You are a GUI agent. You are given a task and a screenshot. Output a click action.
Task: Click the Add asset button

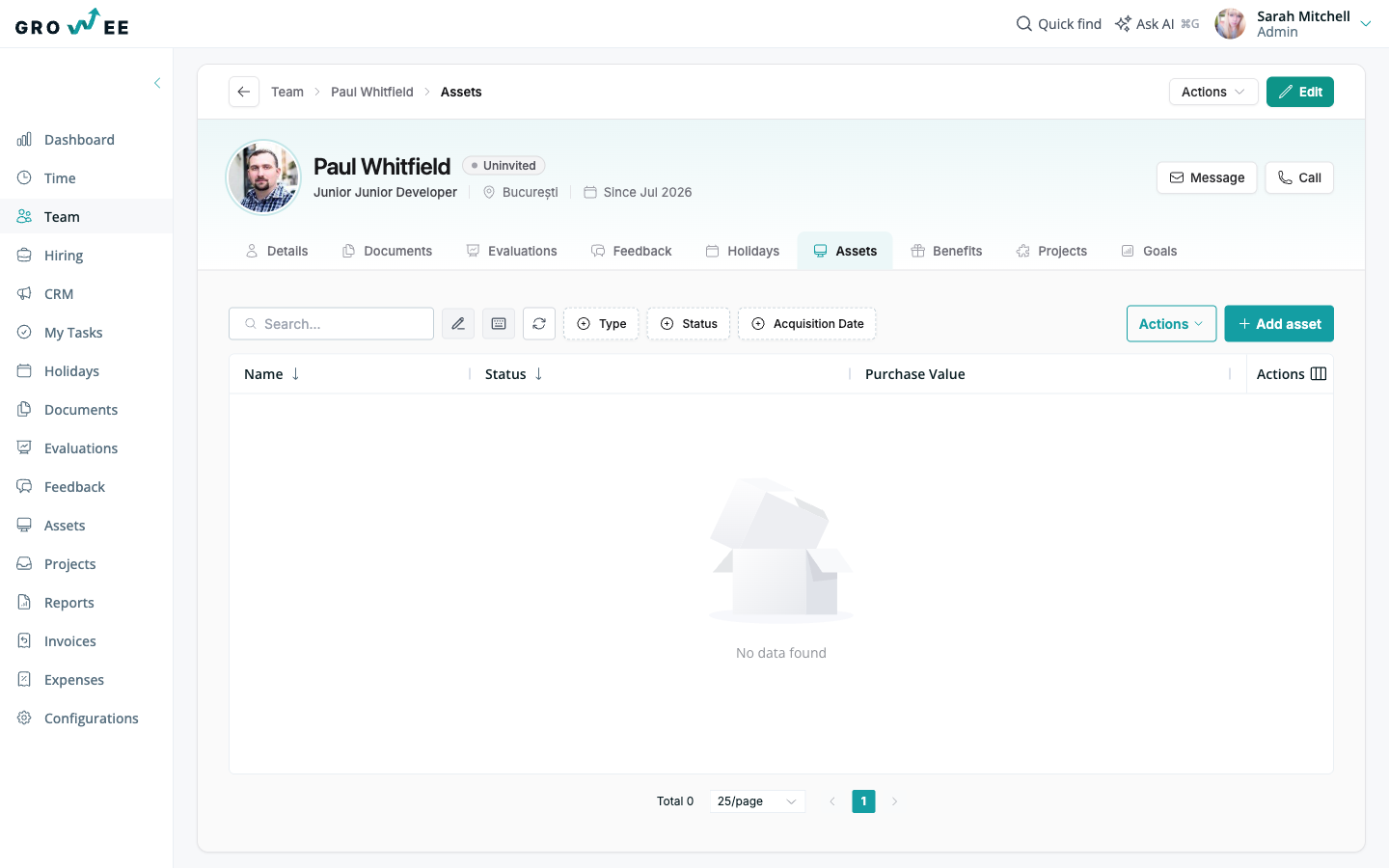1279,324
